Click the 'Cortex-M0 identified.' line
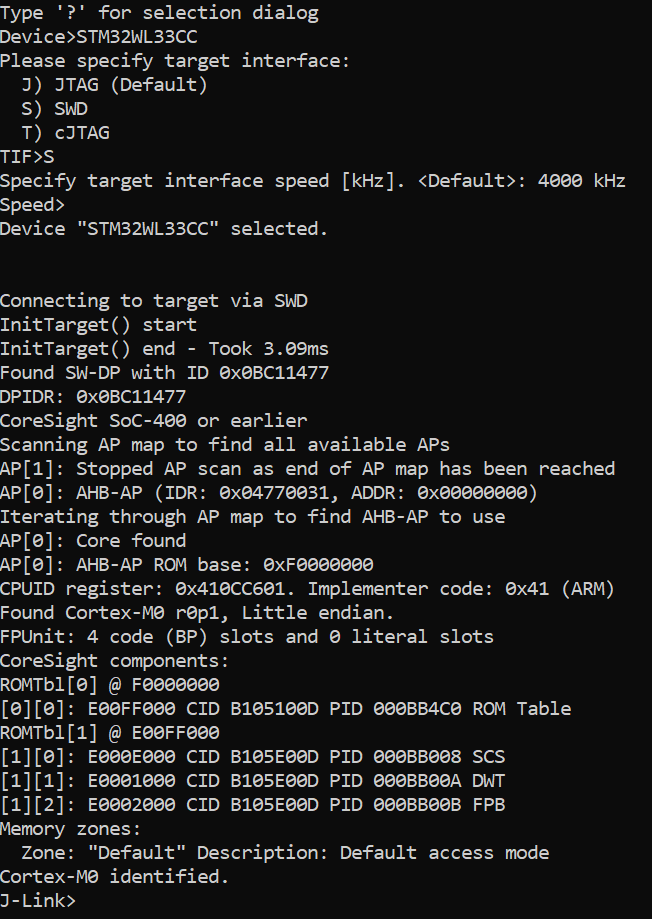652x919 pixels. coord(114,876)
